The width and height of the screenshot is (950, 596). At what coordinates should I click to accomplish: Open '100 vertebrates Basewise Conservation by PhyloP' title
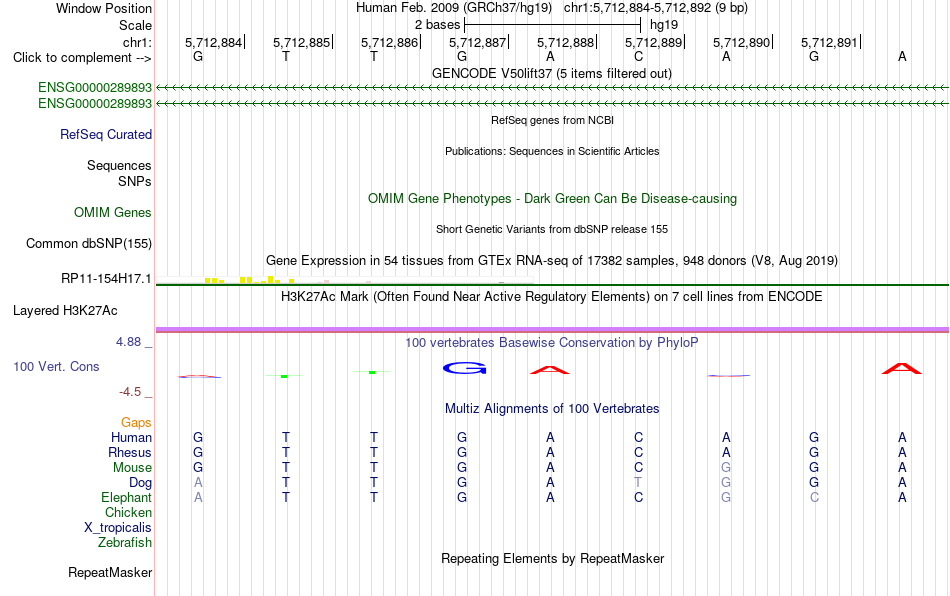(x=552, y=343)
